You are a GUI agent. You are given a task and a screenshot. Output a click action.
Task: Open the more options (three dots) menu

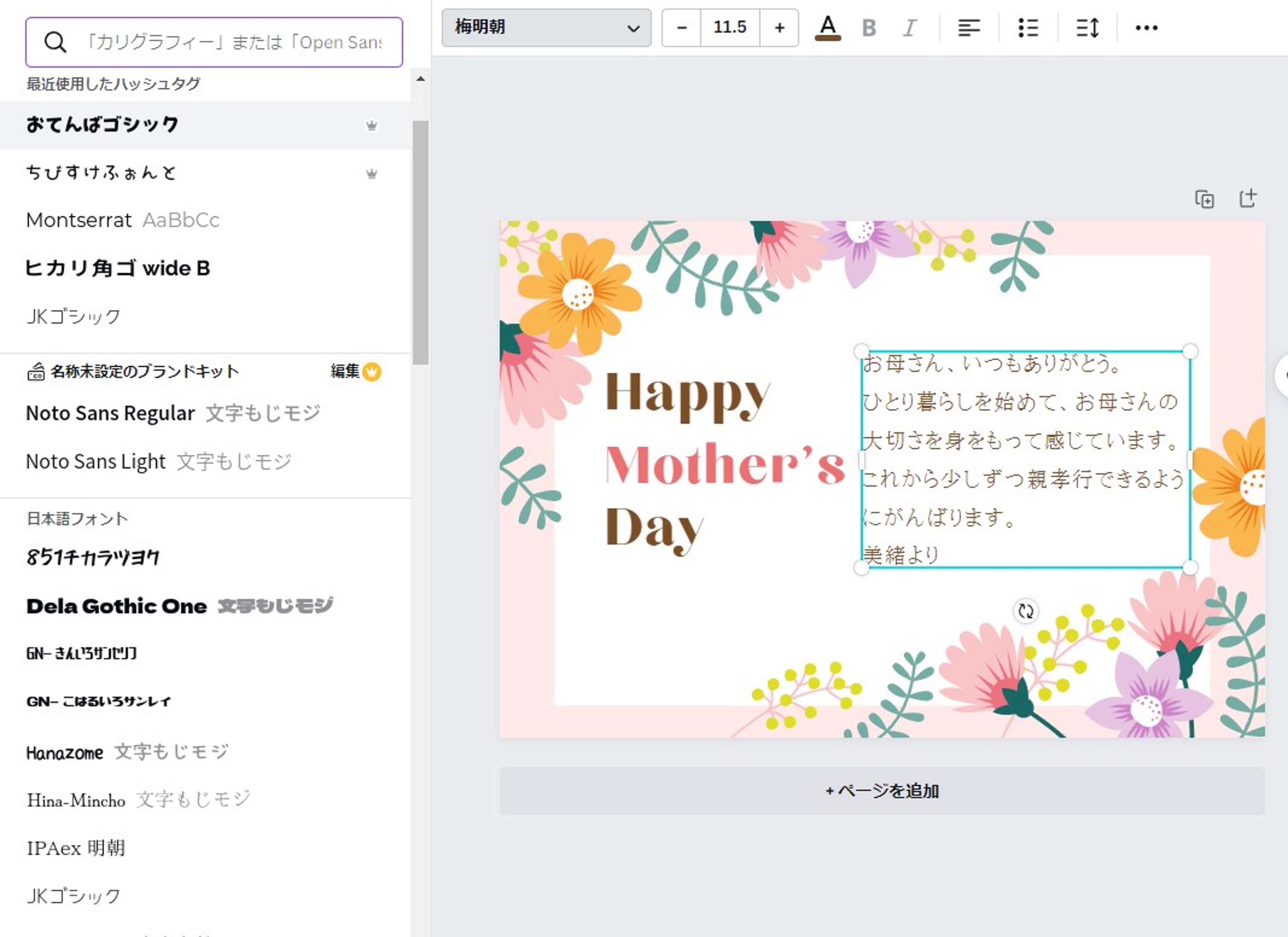click(x=1146, y=28)
